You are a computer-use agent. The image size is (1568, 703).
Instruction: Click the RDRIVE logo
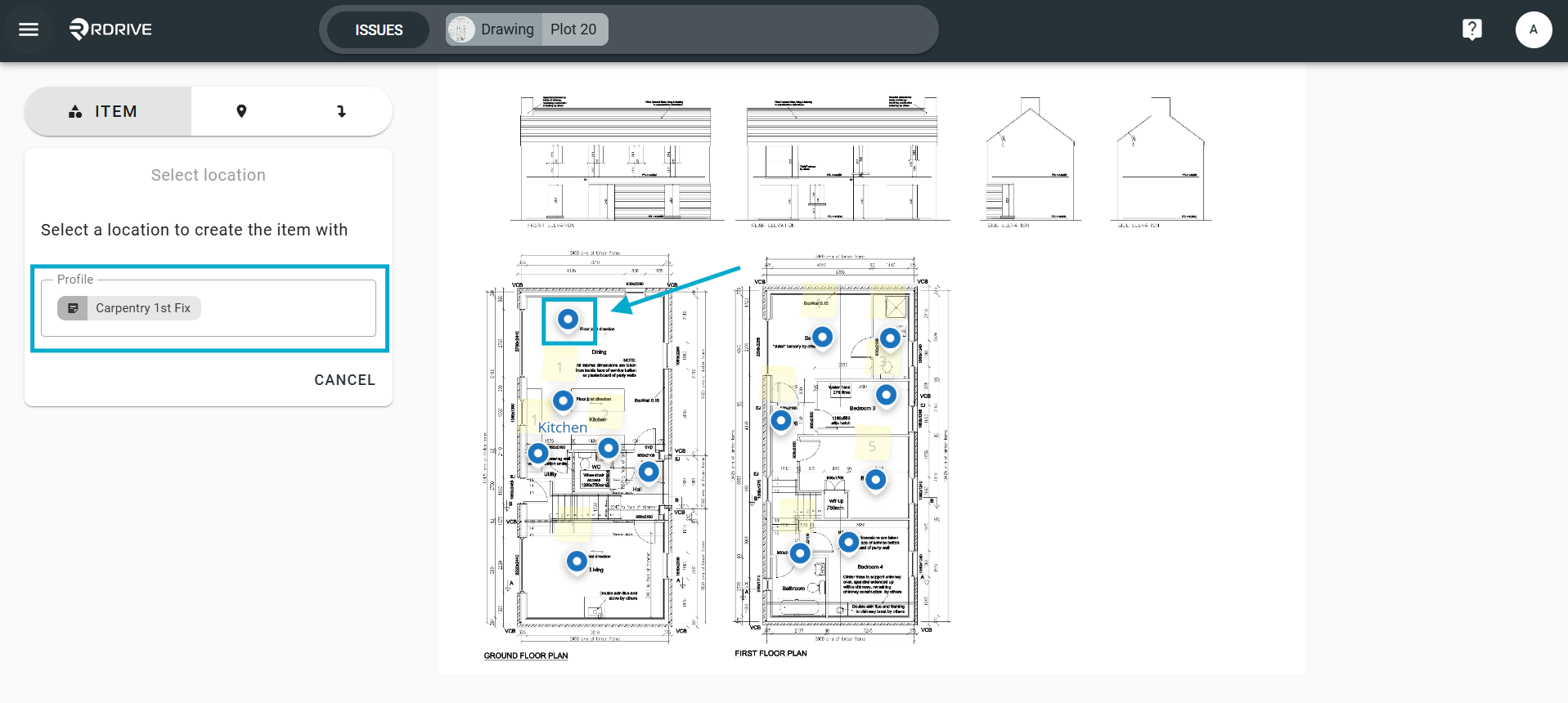[x=110, y=29]
